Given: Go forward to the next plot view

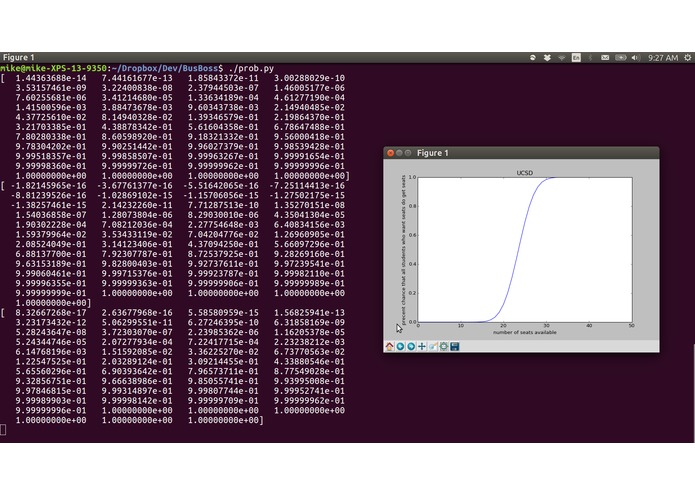Looking at the screenshot, I should pos(411,346).
